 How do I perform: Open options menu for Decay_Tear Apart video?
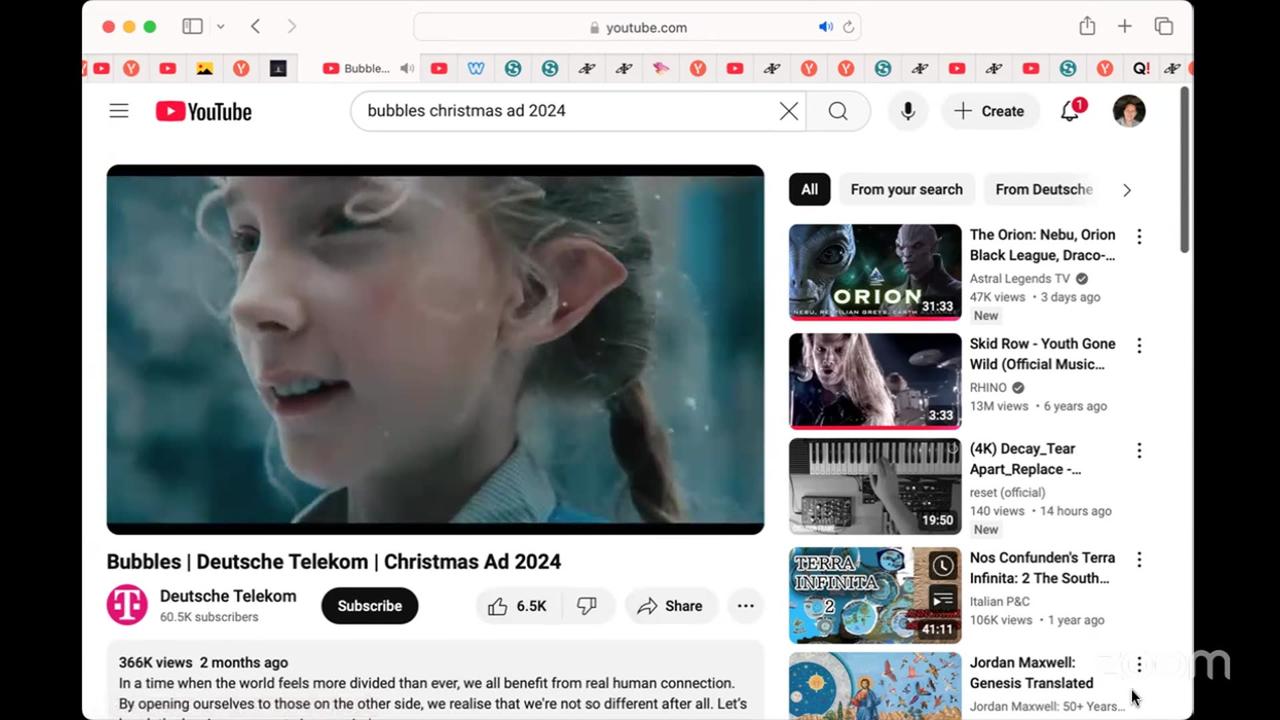[1139, 450]
